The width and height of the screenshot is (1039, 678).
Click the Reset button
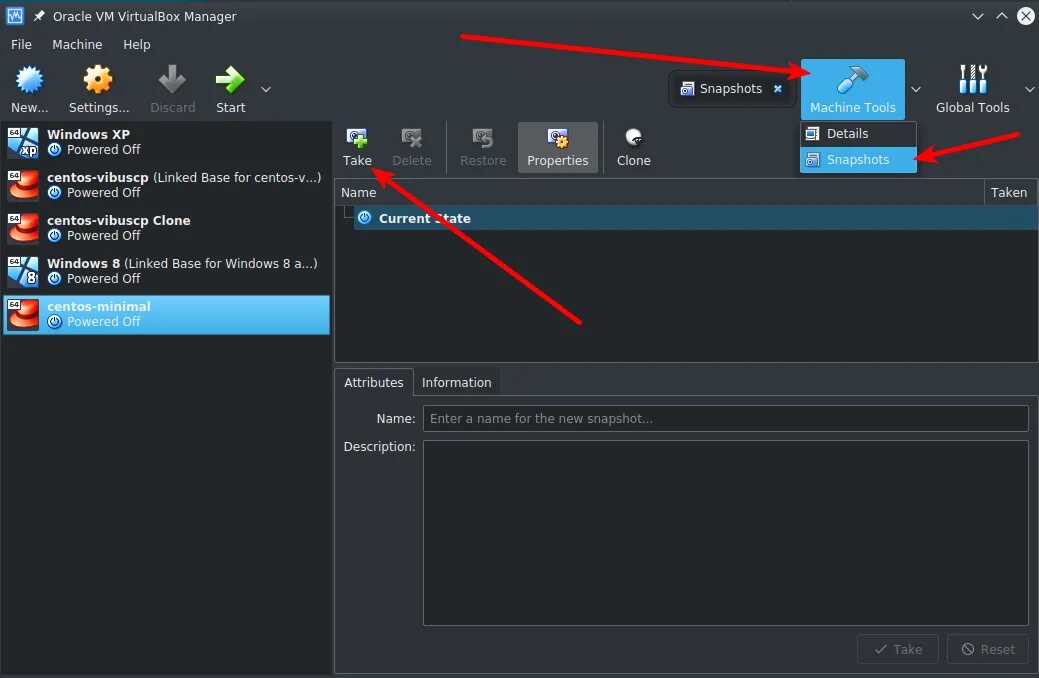coord(988,650)
